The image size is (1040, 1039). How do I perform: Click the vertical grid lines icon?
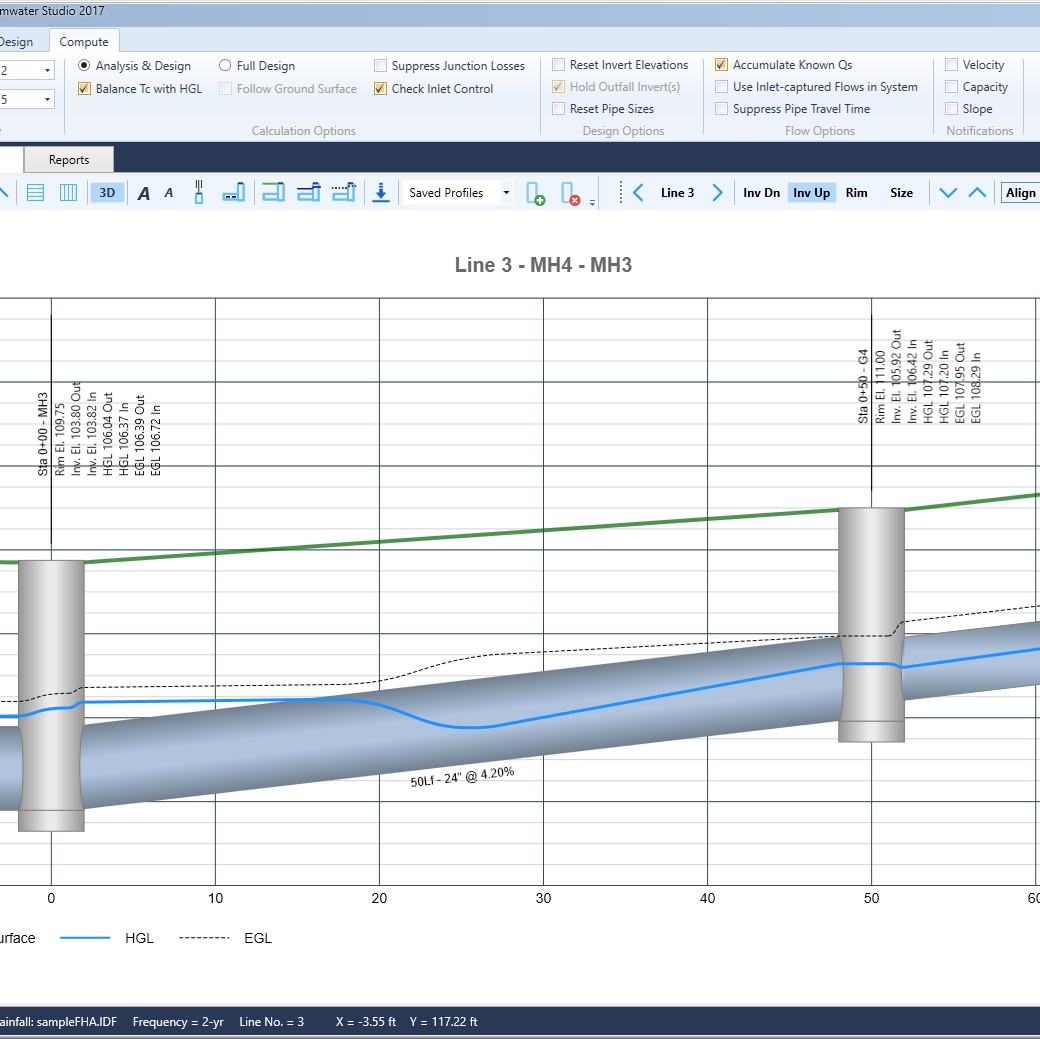(x=68, y=193)
